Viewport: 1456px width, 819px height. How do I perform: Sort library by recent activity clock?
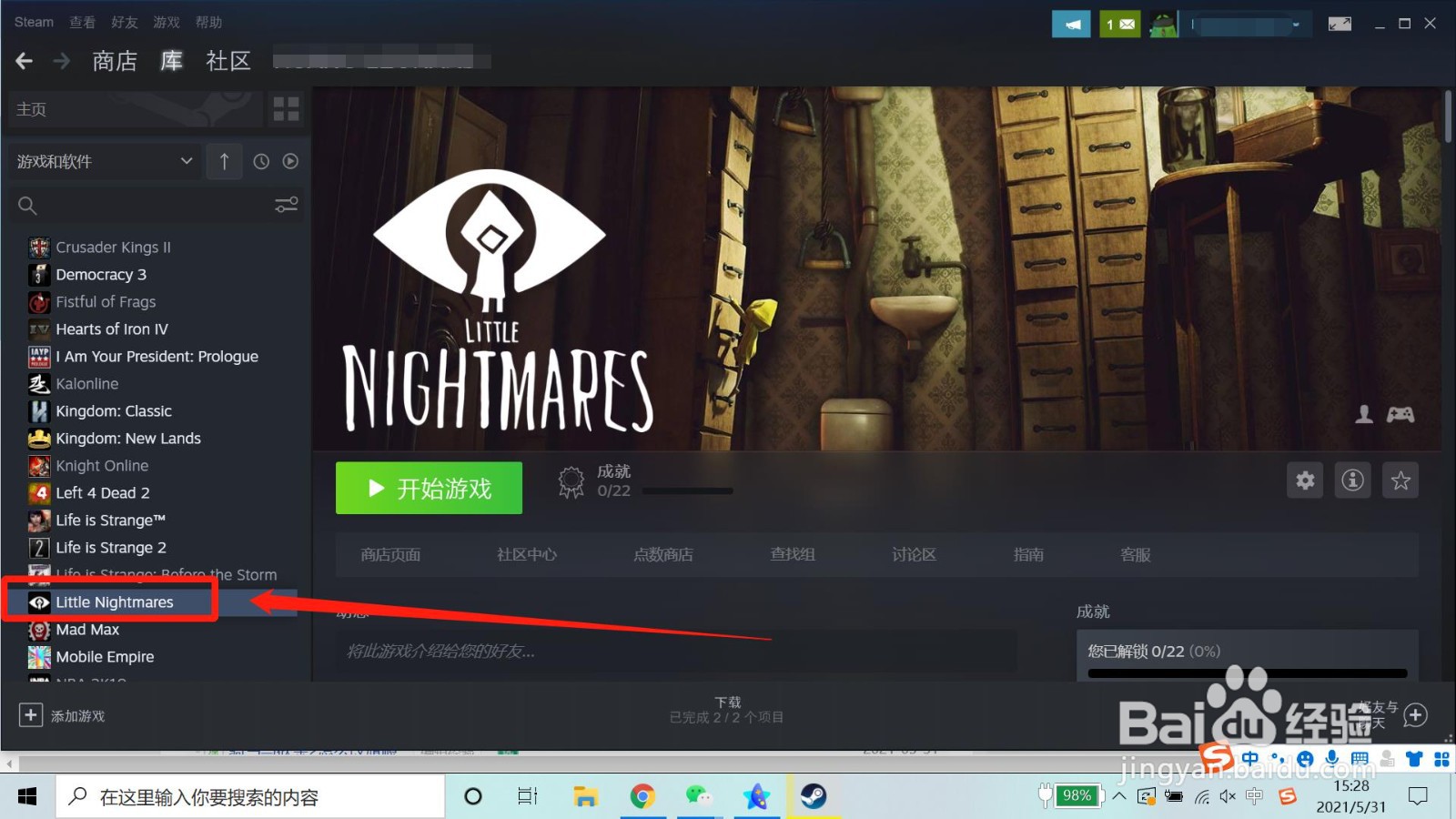click(261, 161)
